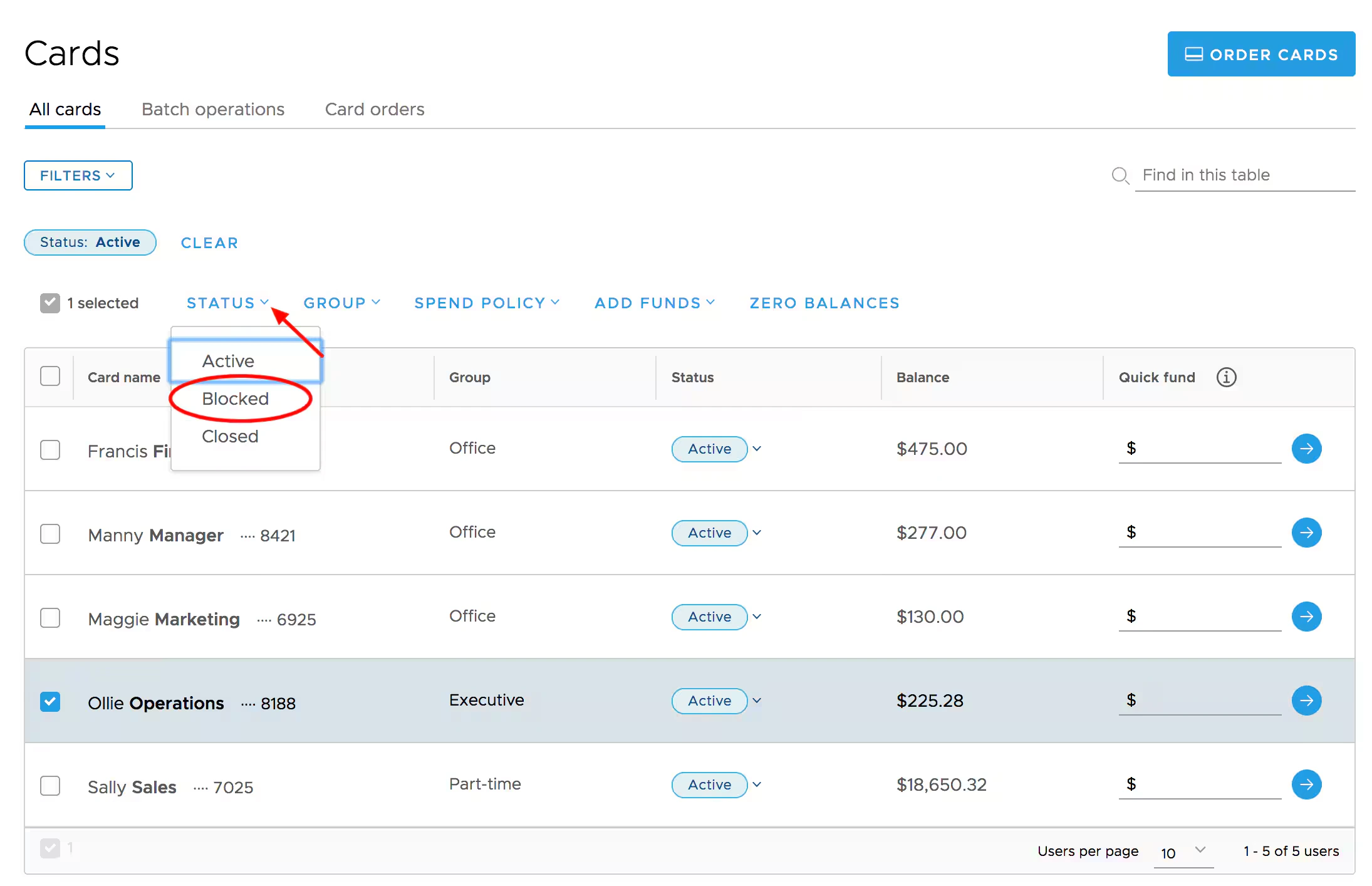The height and width of the screenshot is (886, 1372).
Task: Switch to Batch operations tab
Action: click(x=213, y=110)
